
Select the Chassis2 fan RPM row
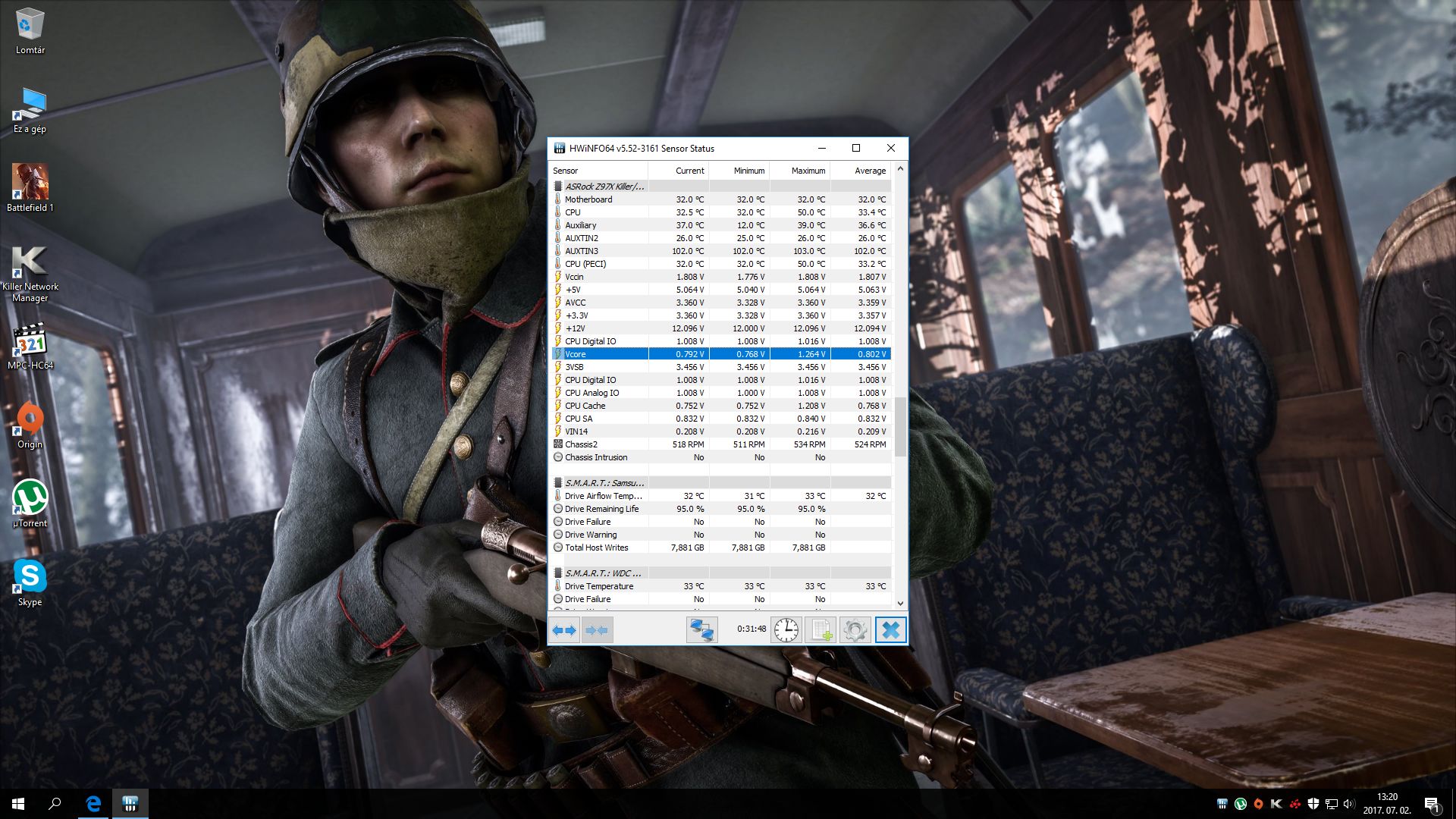click(720, 444)
